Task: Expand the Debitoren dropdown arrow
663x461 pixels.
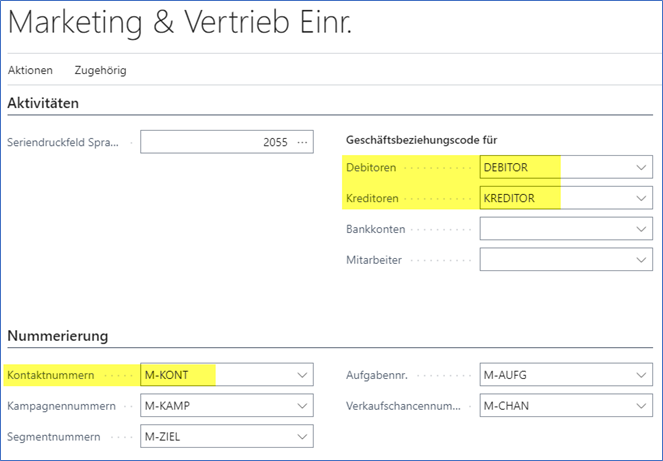Action: 641,168
